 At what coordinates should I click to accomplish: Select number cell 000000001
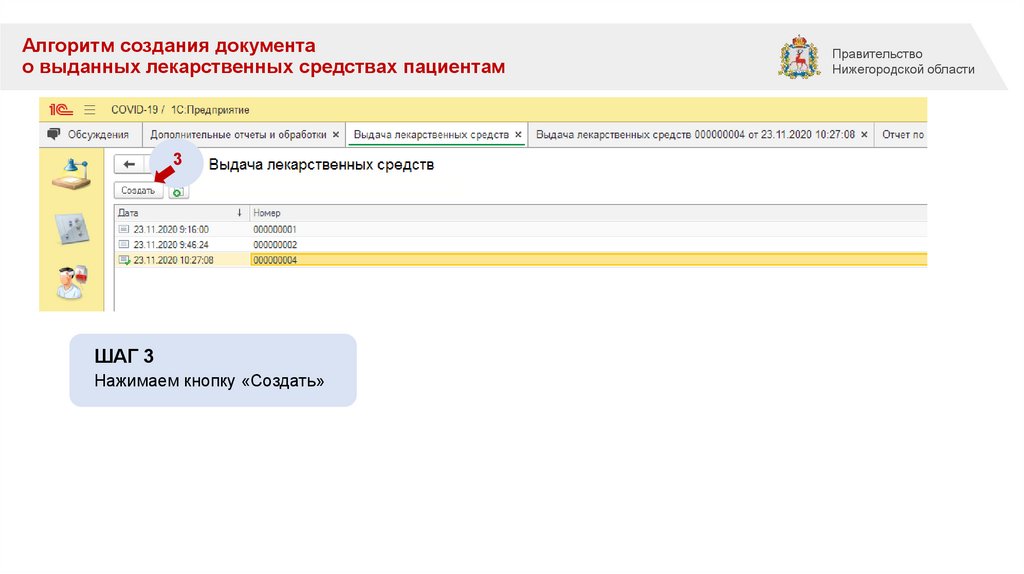click(x=275, y=229)
